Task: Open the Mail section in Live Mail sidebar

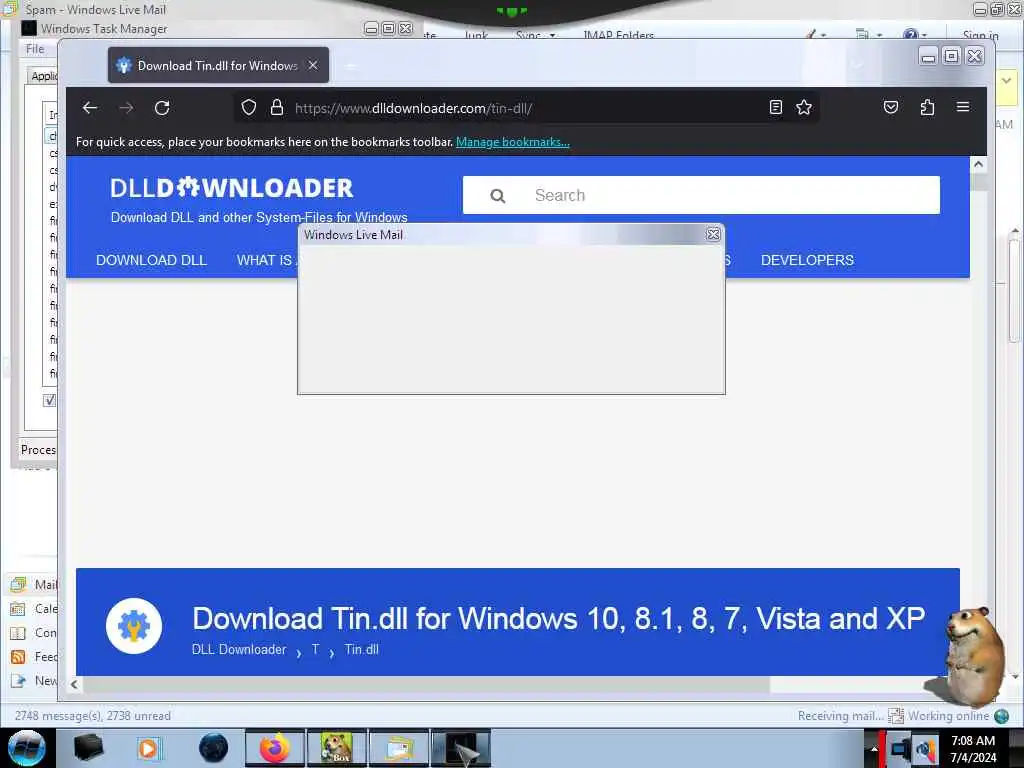Action: [x=34, y=584]
